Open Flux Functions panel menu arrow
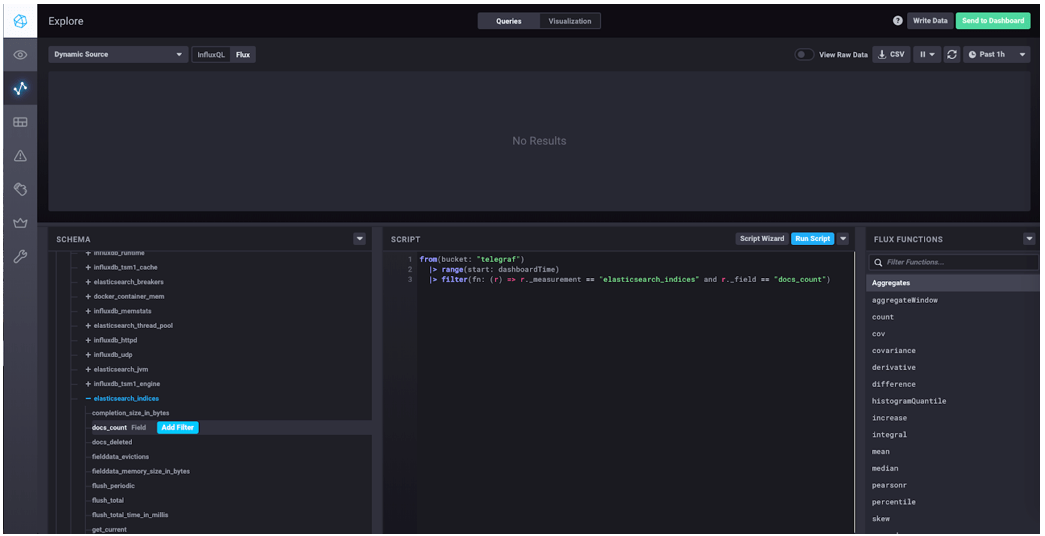The width and height of the screenshot is (1045, 536). click(x=1030, y=239)
